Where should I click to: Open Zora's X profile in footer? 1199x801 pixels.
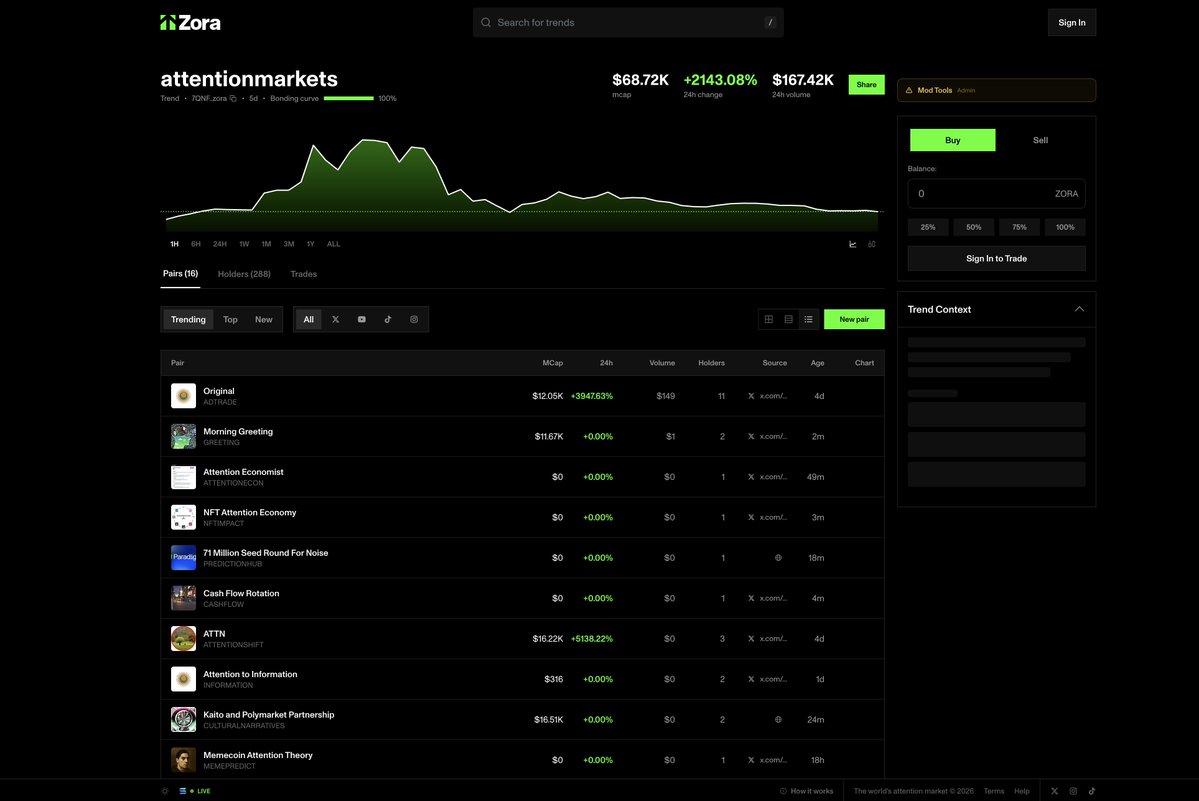click(x=1054, y=791)
